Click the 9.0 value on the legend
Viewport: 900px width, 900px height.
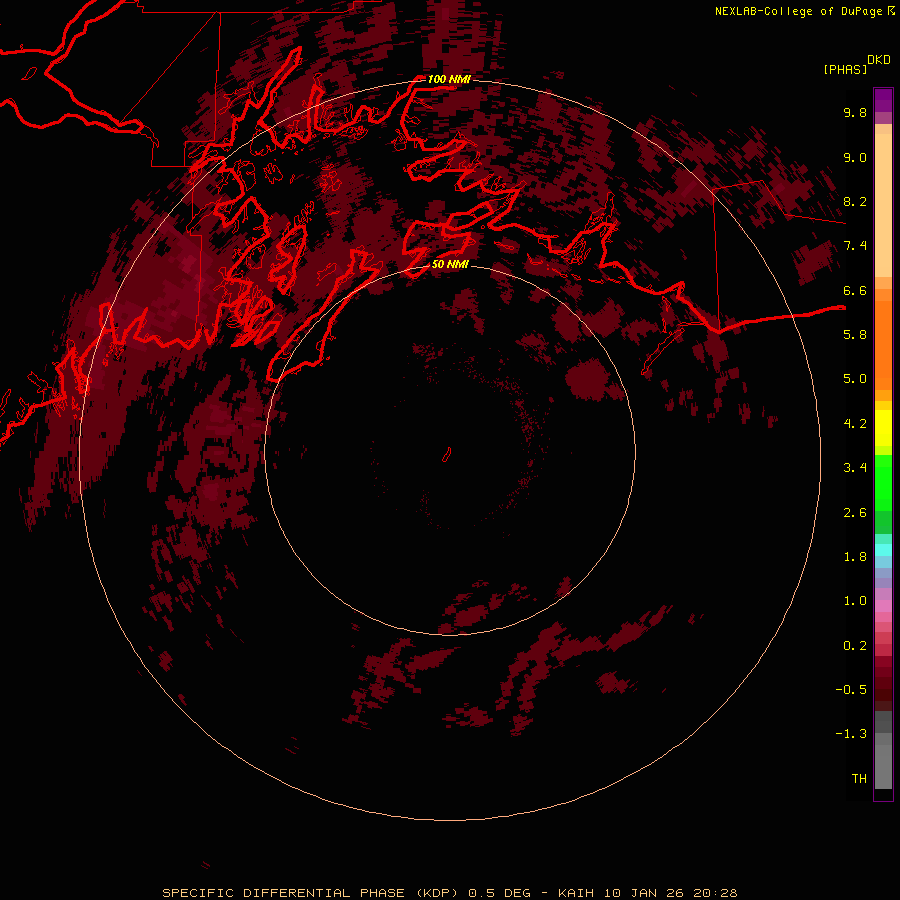pos(855,157)
